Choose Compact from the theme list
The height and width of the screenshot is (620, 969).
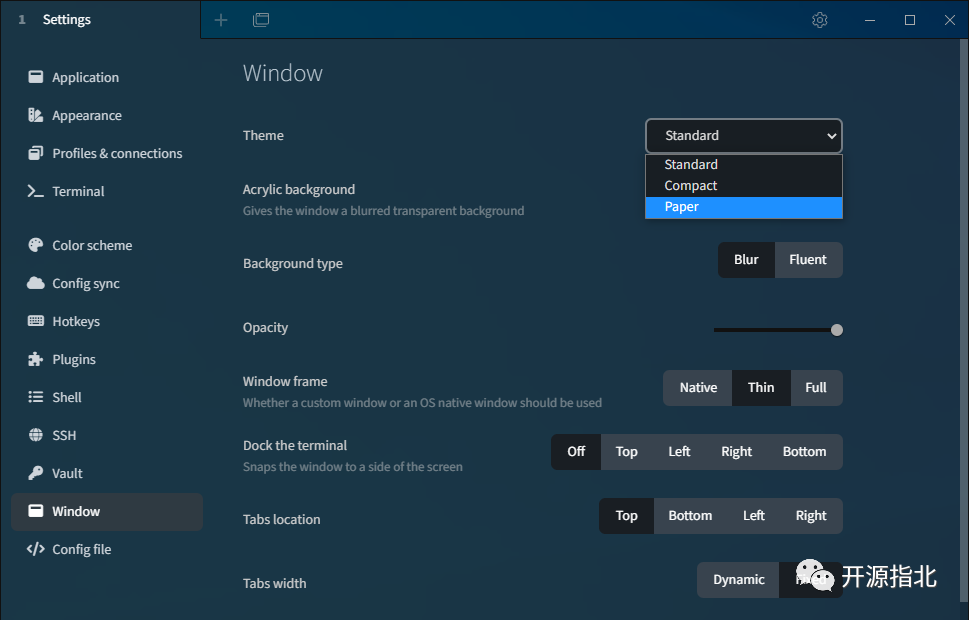click(x=743, y=186)
